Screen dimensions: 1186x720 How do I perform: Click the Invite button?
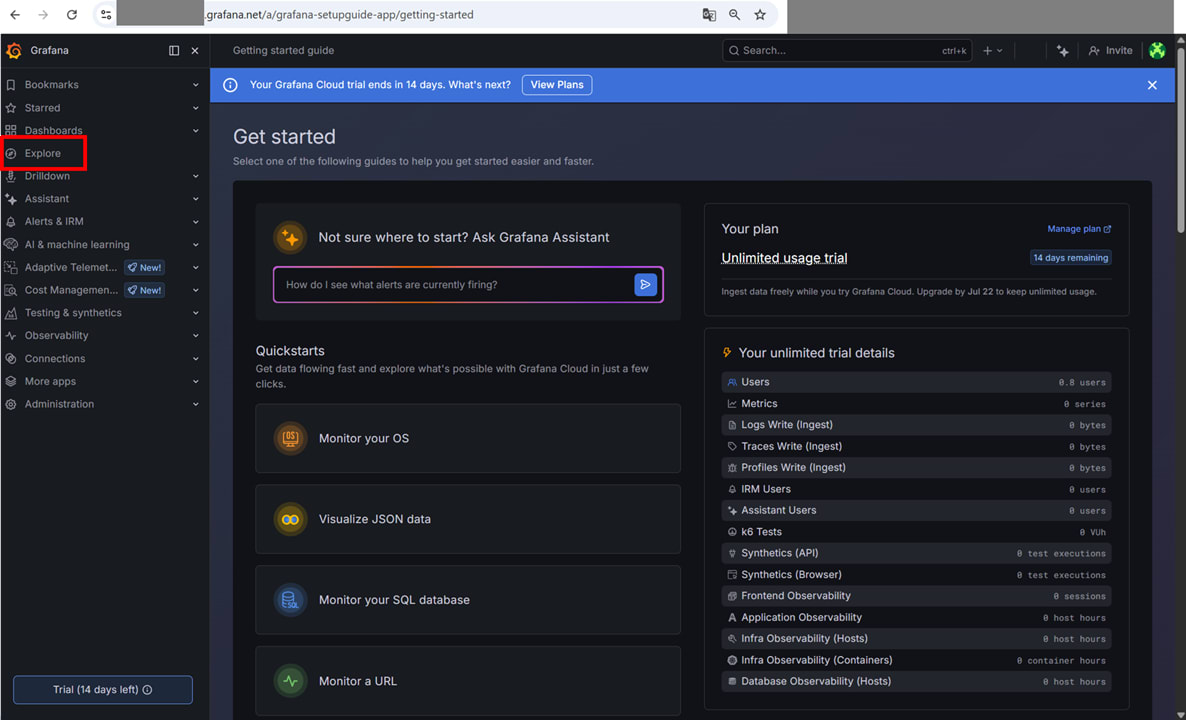1110,51
